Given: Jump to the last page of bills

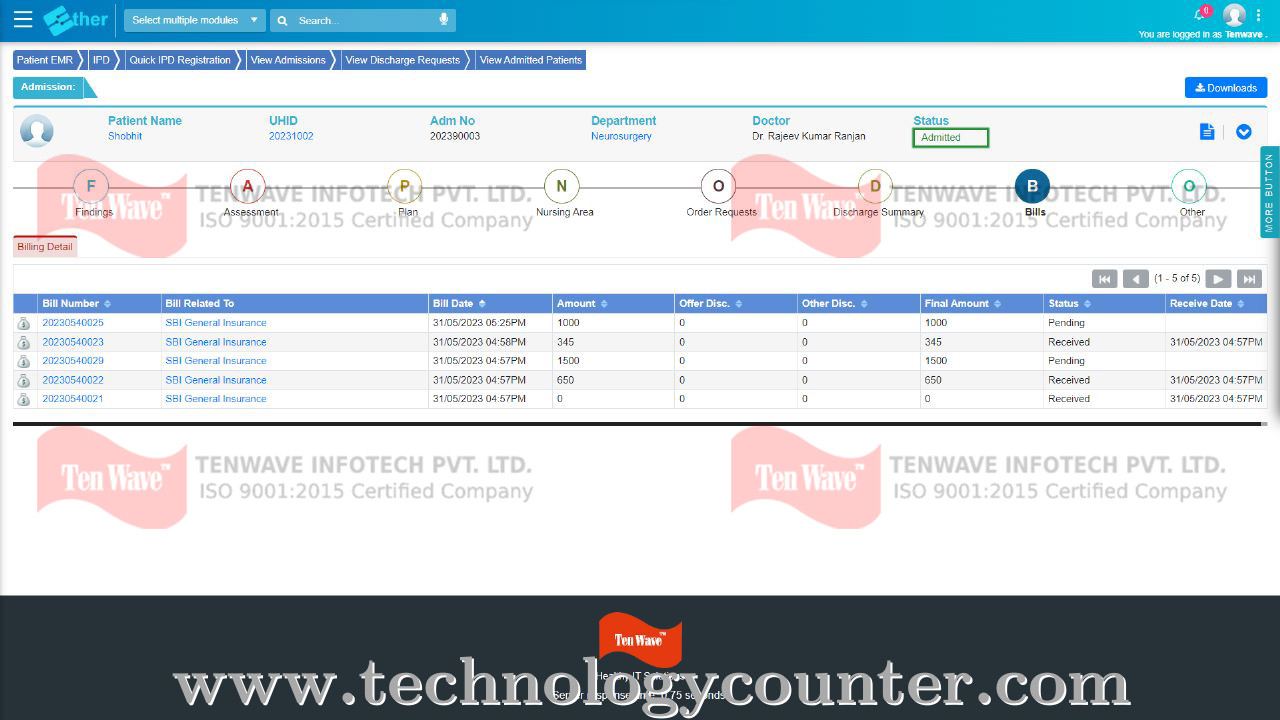Looking at the screenshot, I should 1249,279.
